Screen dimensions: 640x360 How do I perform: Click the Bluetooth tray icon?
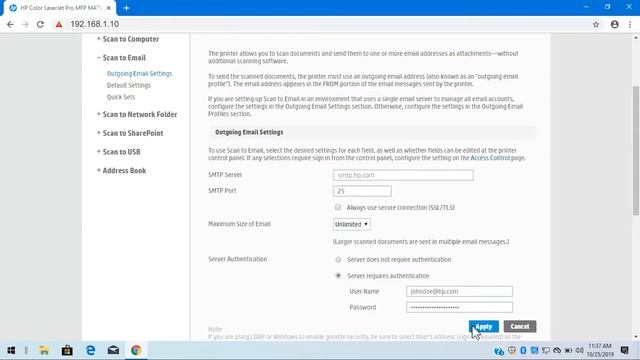[523, 351]
